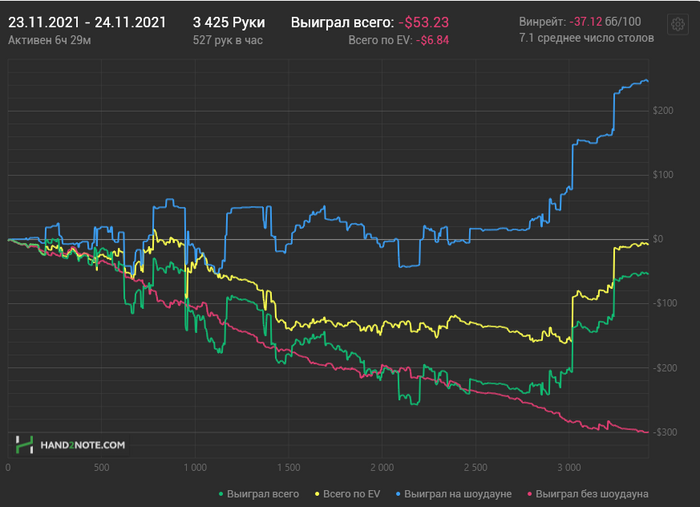Click the total winnings value '-$53.23'
This screenshot has width=700, height=507.
(424, 22)
